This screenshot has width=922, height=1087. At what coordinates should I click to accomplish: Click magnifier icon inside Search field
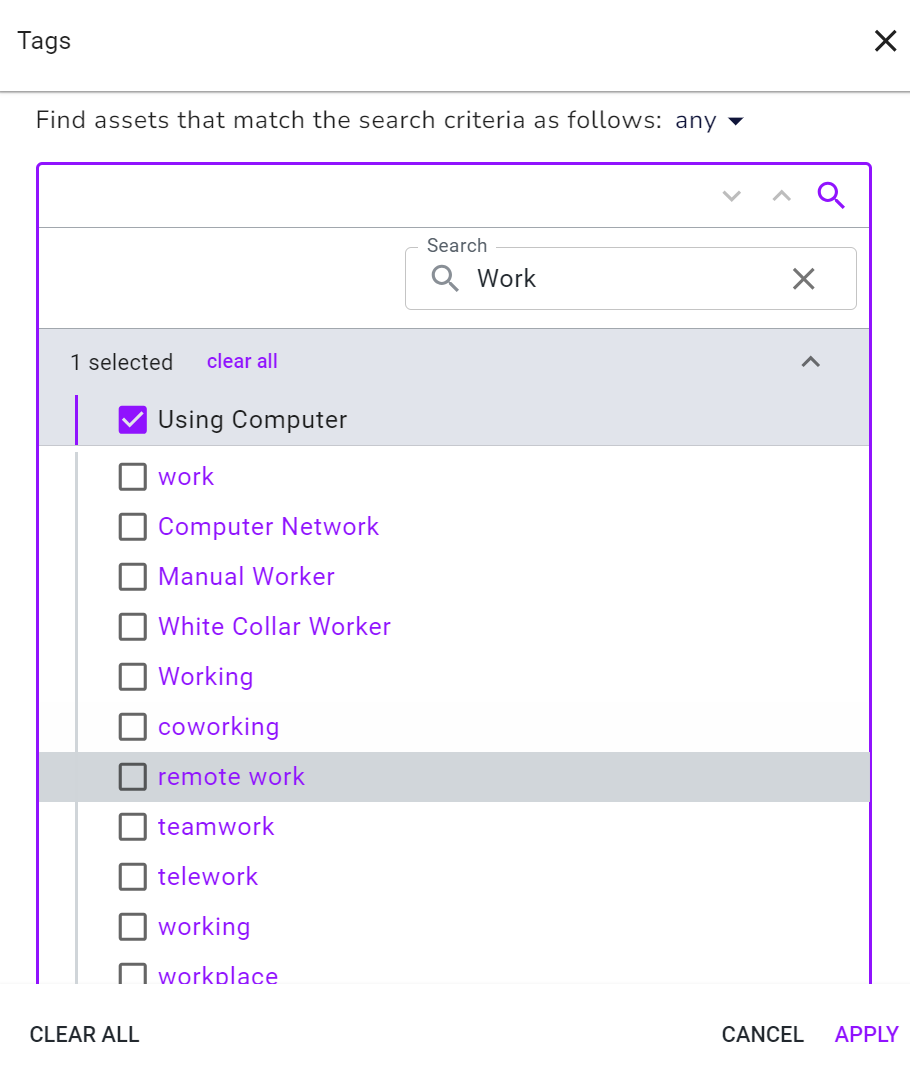coord(444,279)
